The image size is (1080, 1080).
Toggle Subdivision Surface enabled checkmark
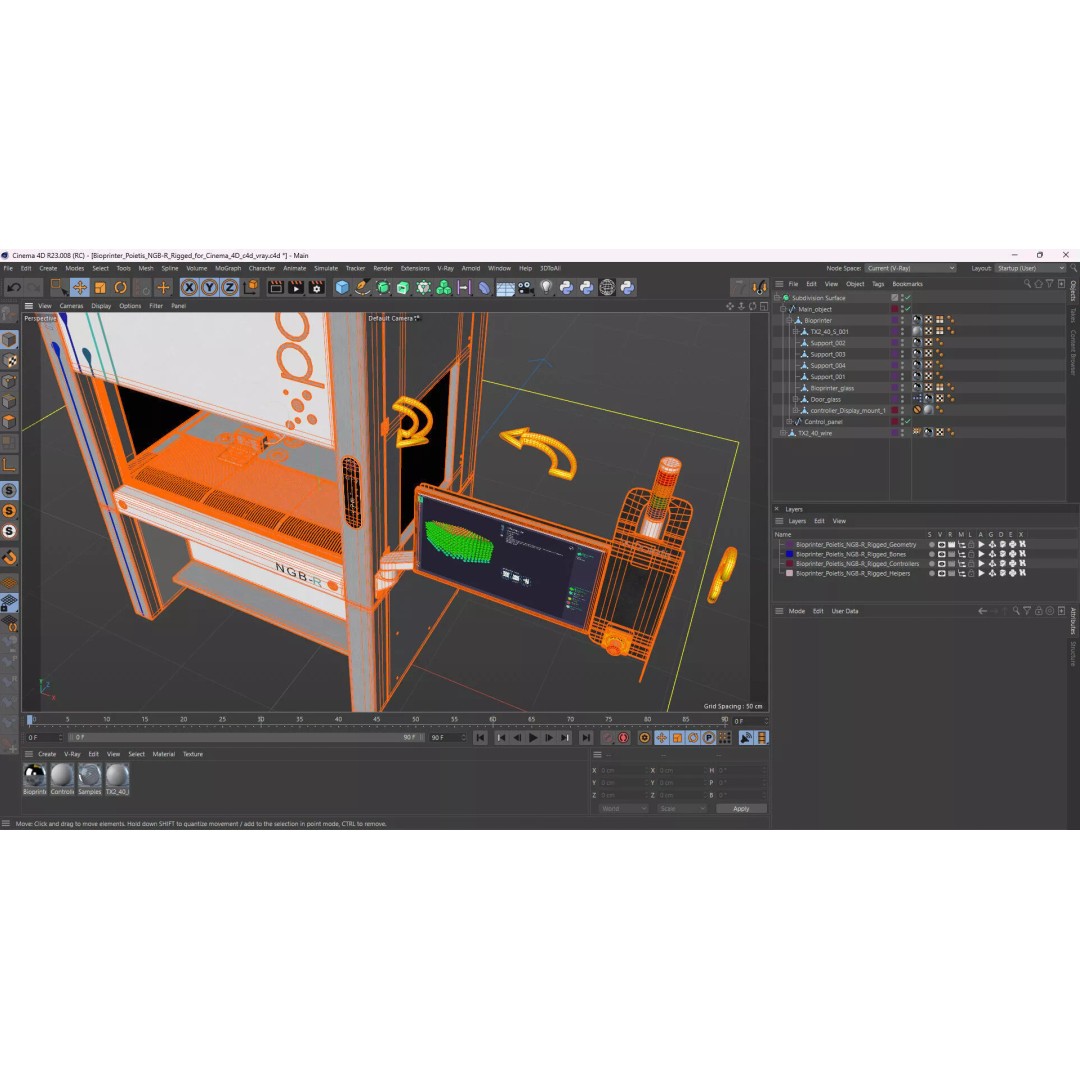(908, 298)
